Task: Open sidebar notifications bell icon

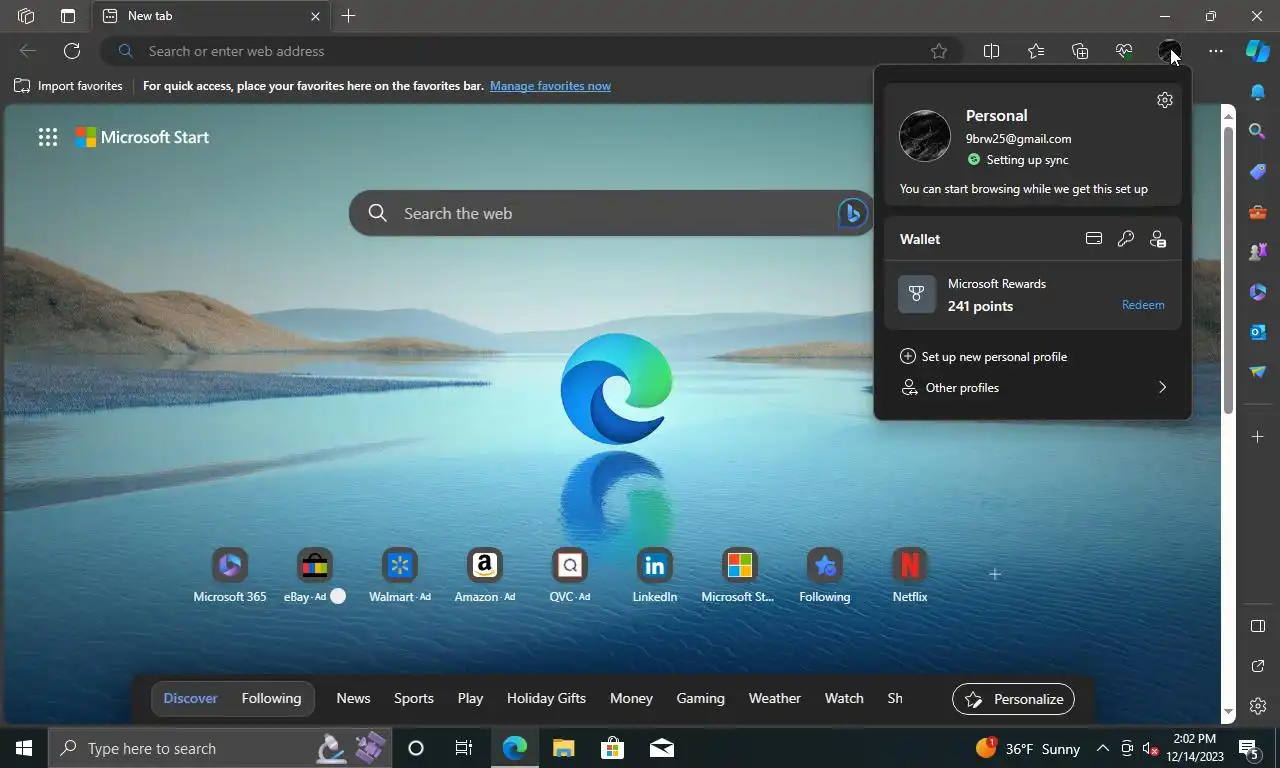Action: click(x=1258, y=92)
